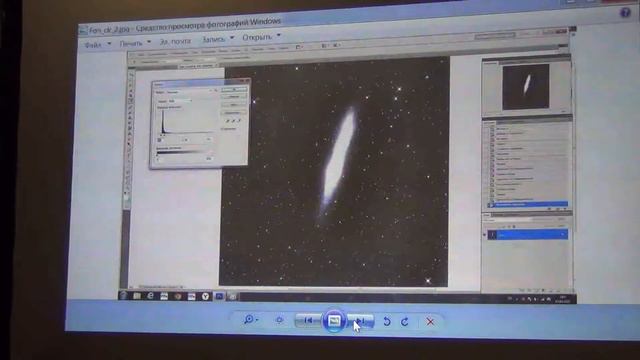Image resolution: width=640 pixels, height=360 pixels.
Task: Click the folder icon in pictured taskbar
Action: click(137, 296)
